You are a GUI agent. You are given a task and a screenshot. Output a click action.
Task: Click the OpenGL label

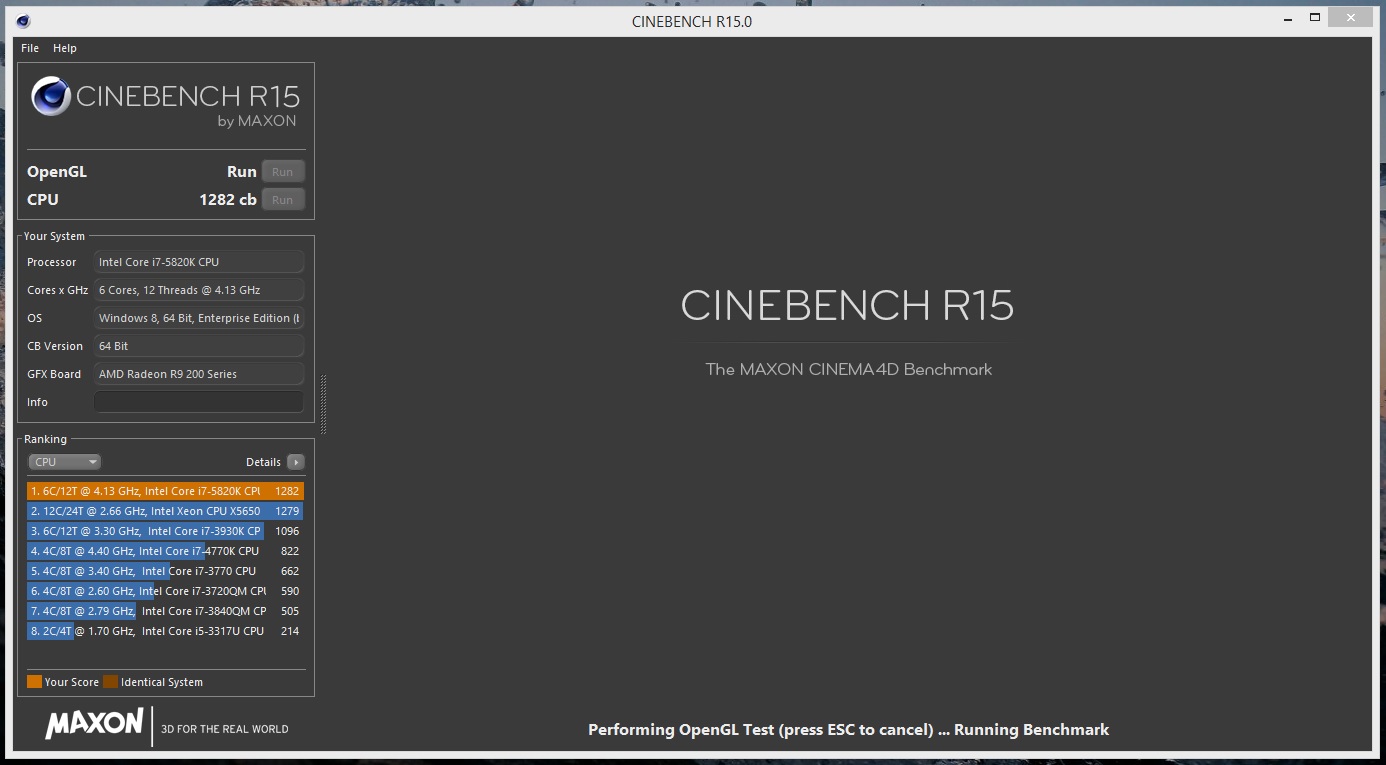tap(57, 172)
